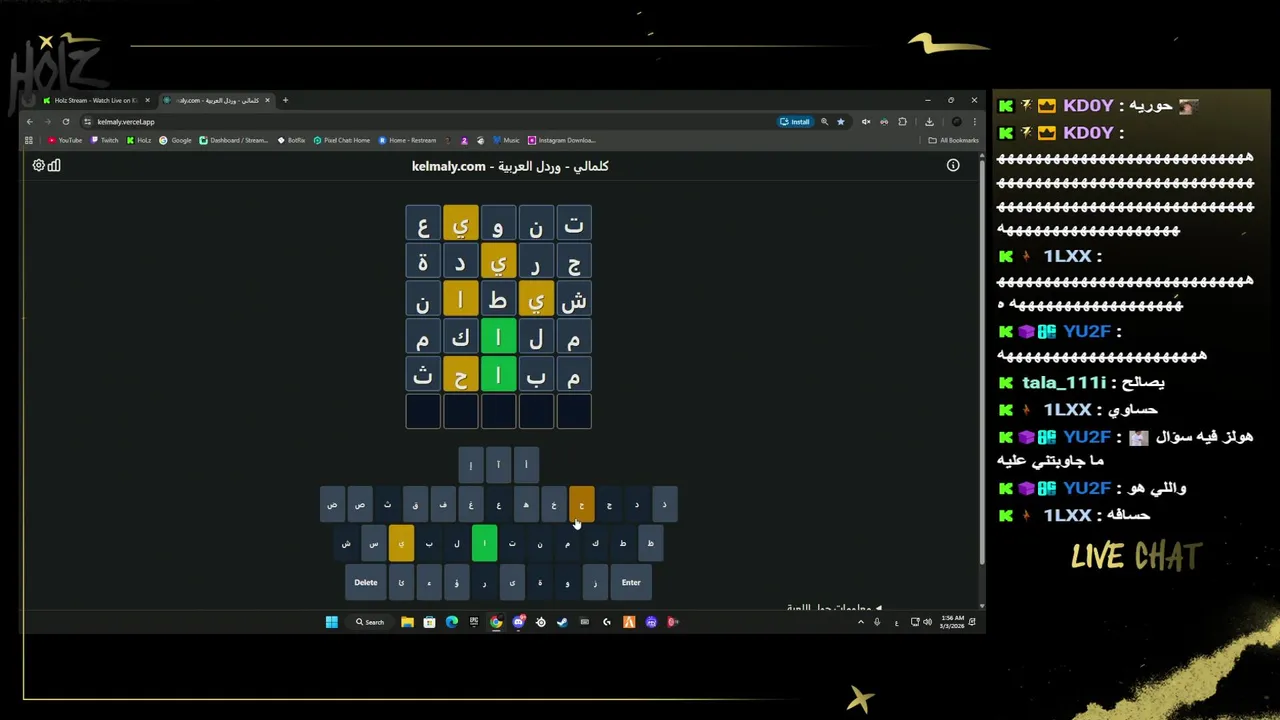
Task: Open the Music bookmark
Action: pyautogui.click(x=506, y=140)
